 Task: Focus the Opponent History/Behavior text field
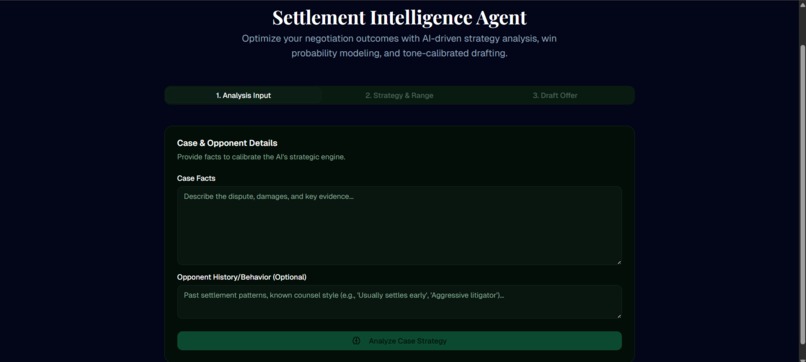[399, 302]
